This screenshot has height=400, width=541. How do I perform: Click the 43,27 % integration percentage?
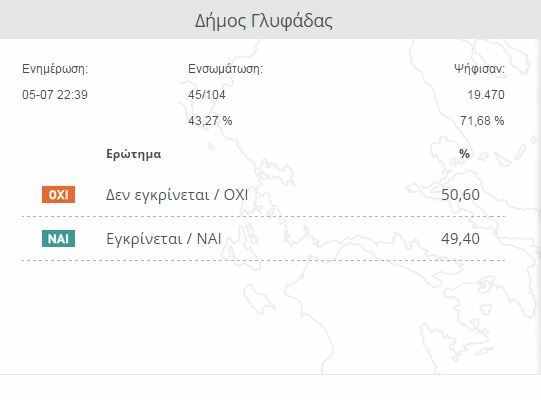[210, 121]
